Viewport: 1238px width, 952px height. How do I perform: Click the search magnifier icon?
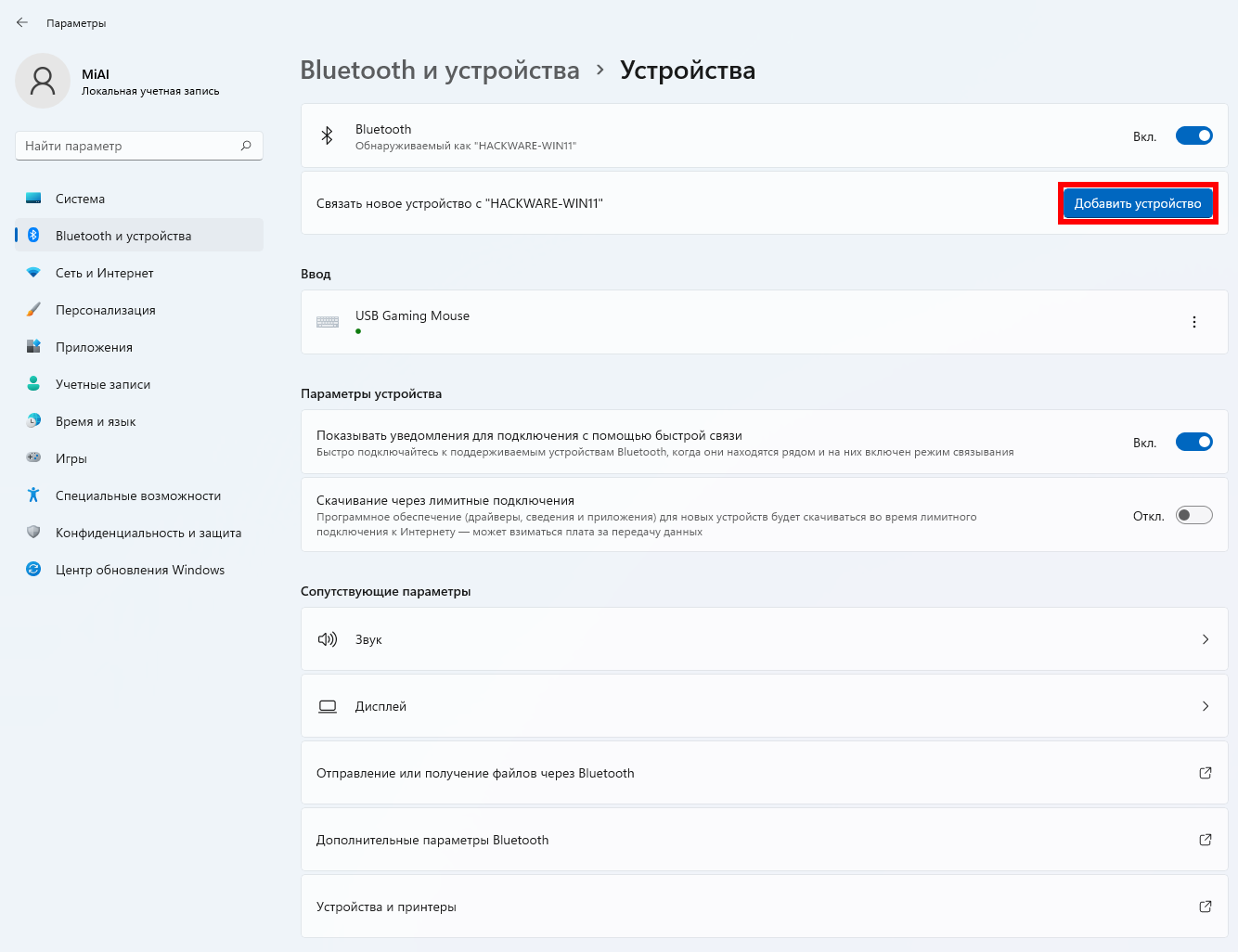246,146
